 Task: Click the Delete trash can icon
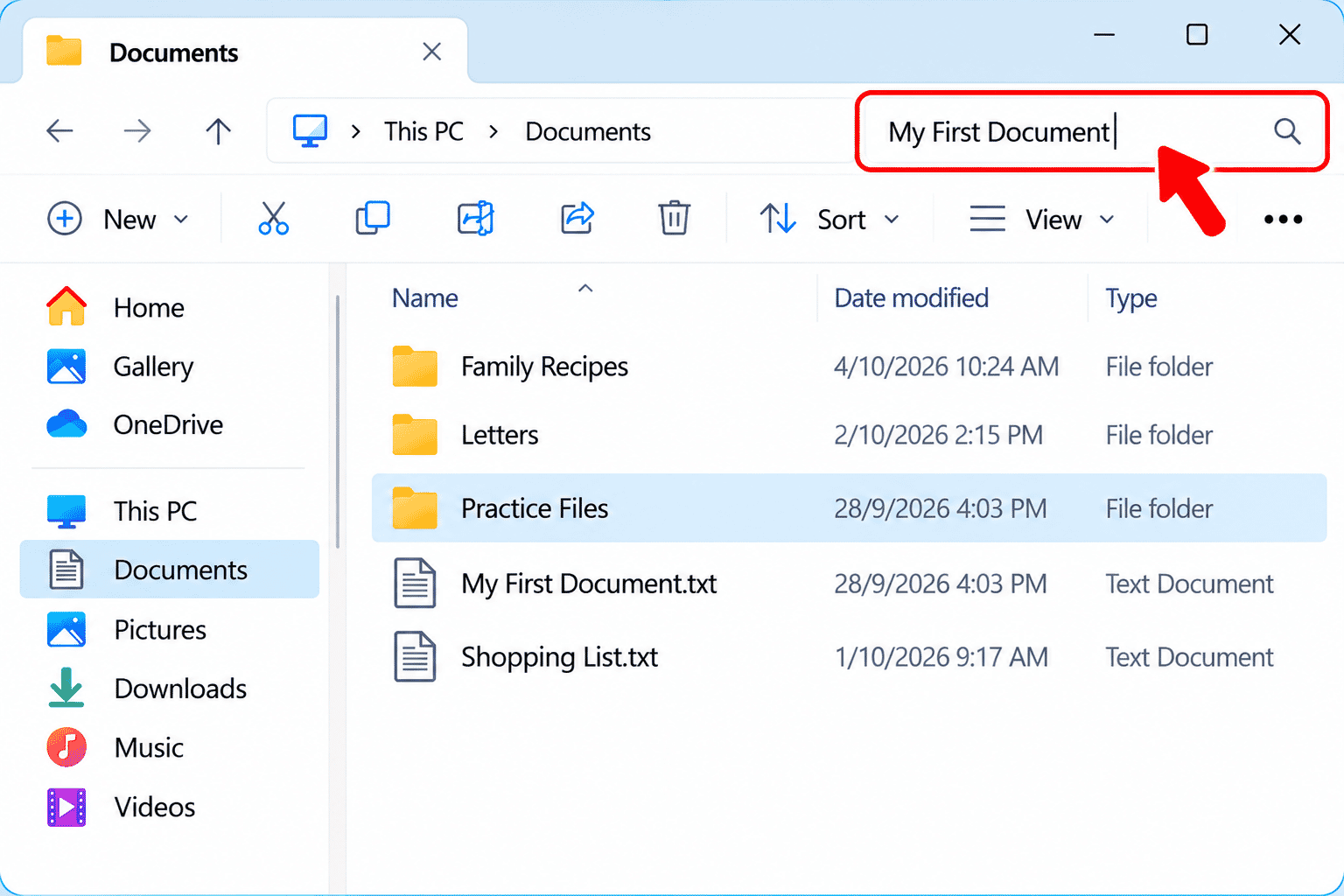(674, 219)
